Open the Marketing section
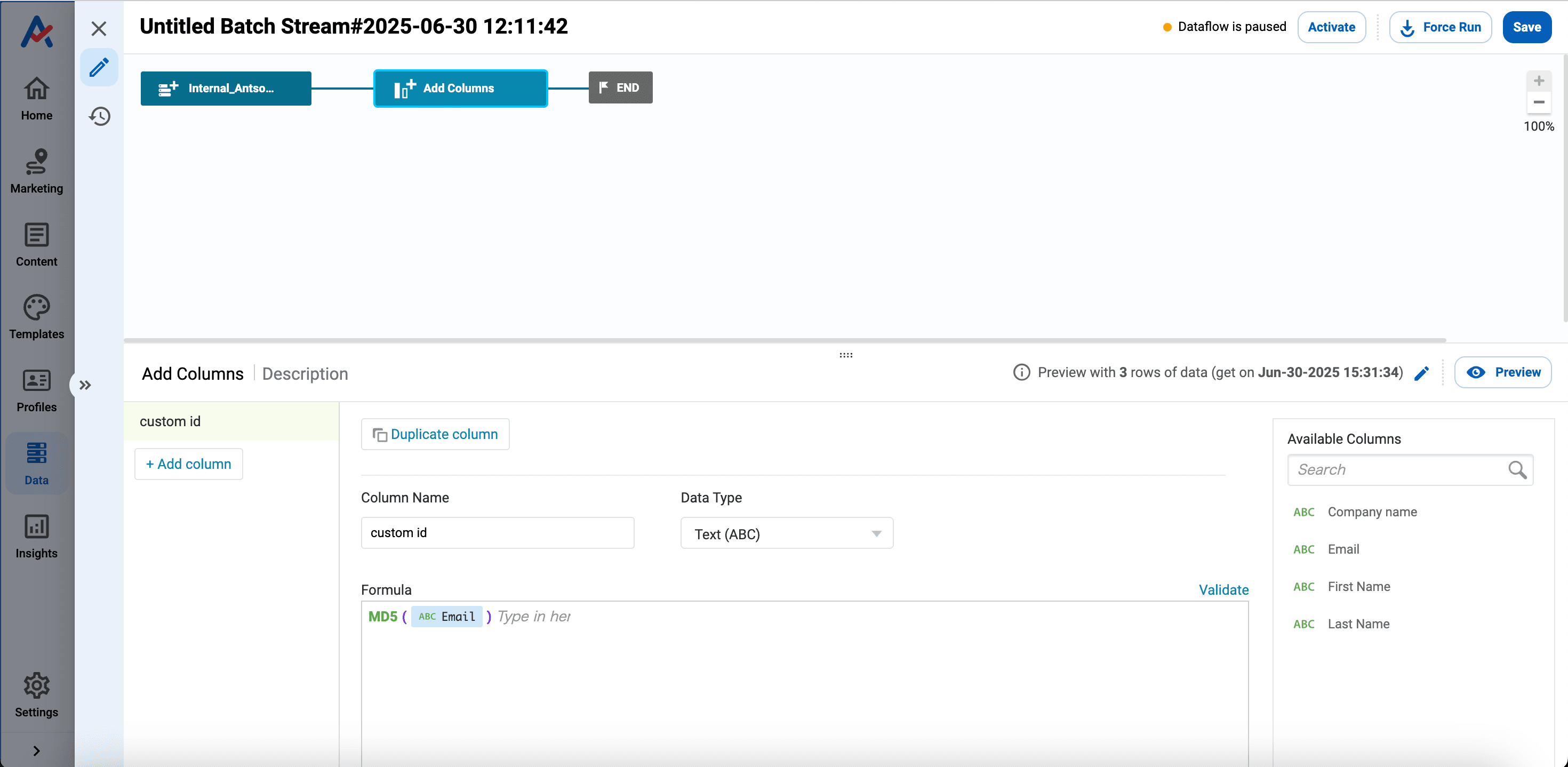 click(36, 172)
